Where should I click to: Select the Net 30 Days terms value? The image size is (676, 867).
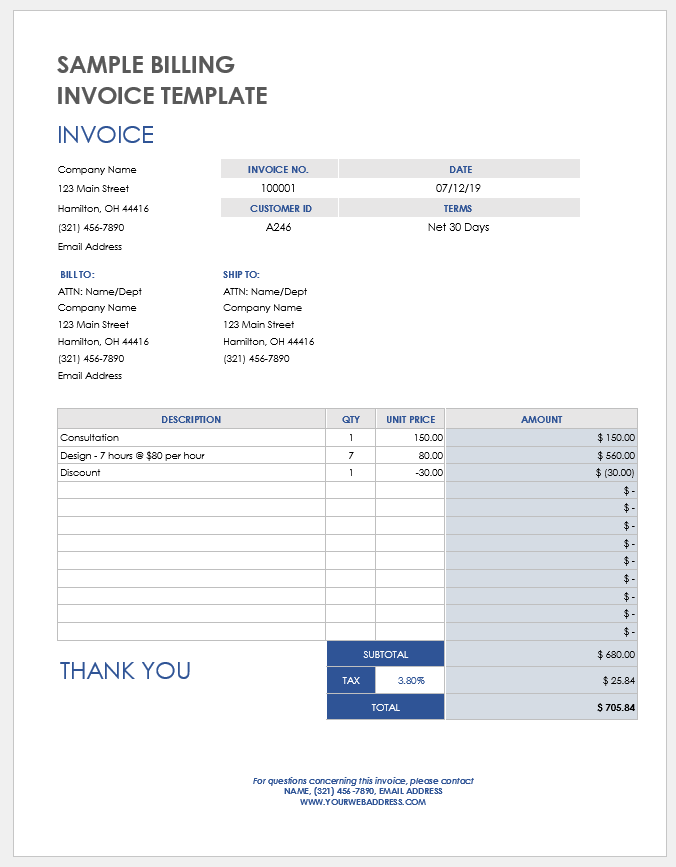click(458, 227)
